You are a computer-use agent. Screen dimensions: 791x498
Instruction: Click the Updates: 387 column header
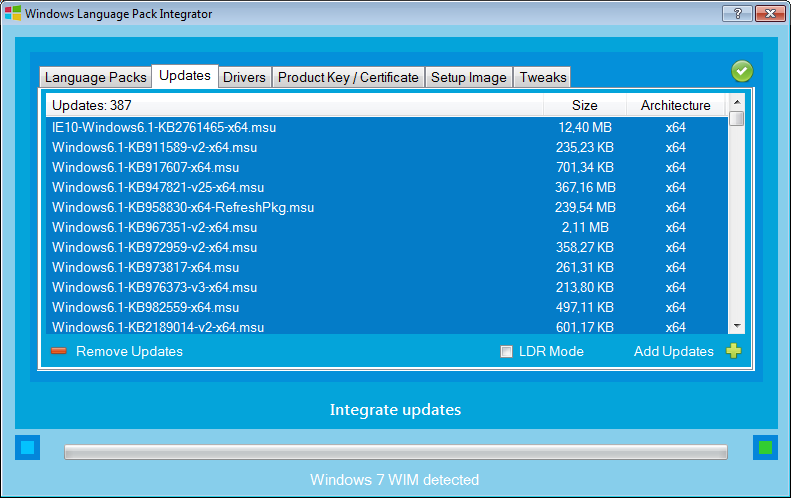click(x=295, y=105)
